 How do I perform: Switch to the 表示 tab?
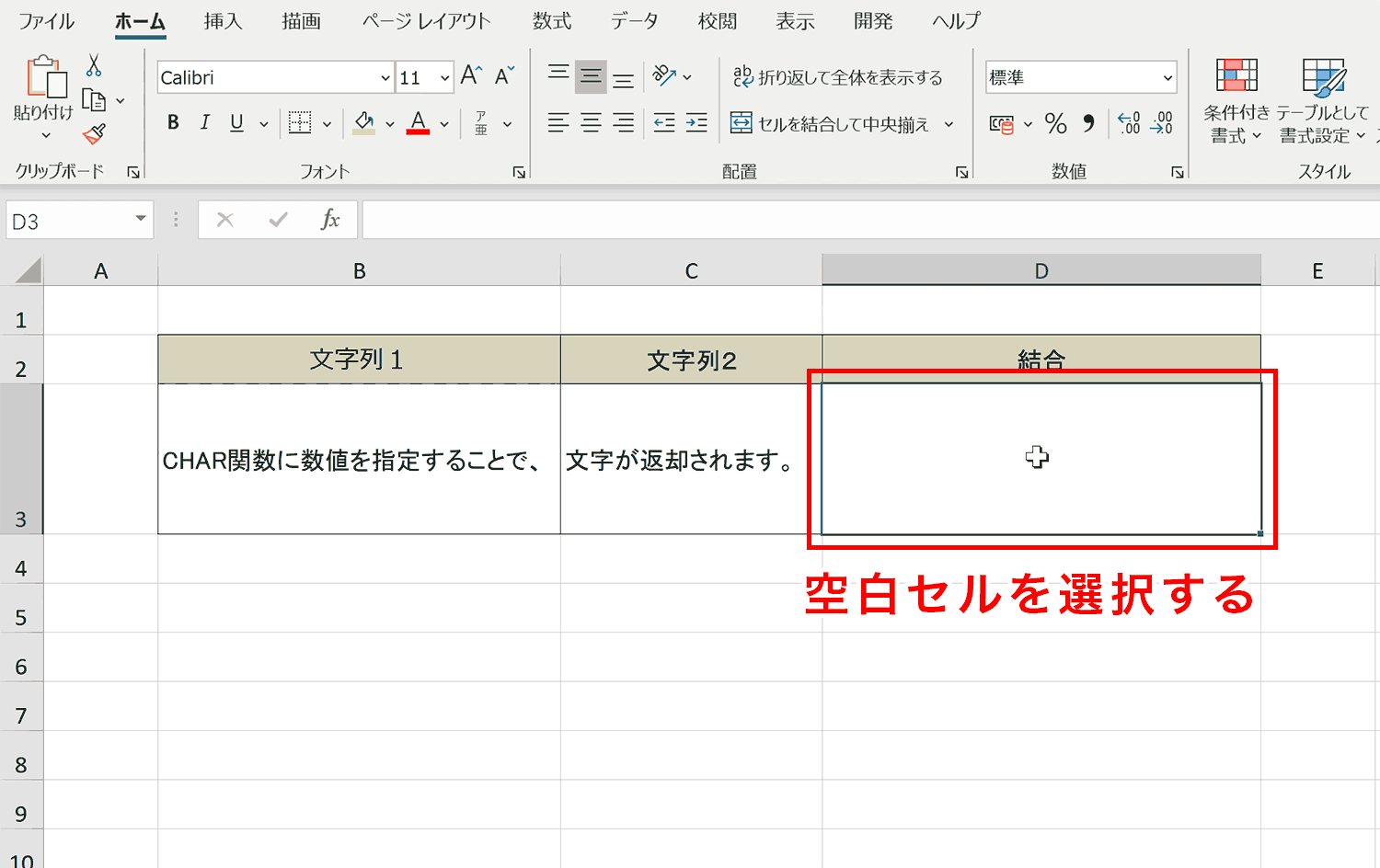coord(796,21)
